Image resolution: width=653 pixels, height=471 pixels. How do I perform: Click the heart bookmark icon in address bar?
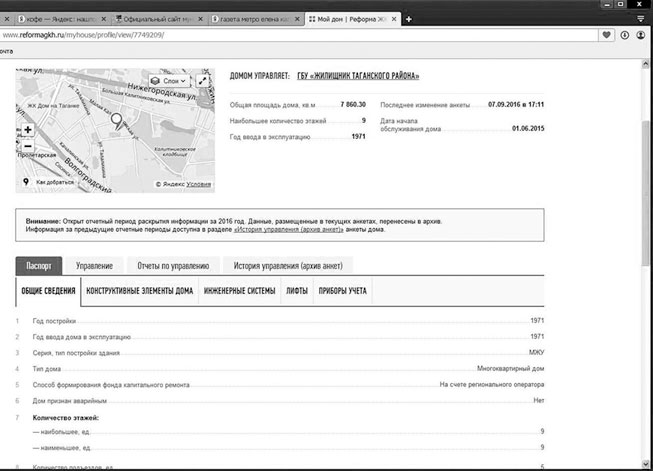607,35
